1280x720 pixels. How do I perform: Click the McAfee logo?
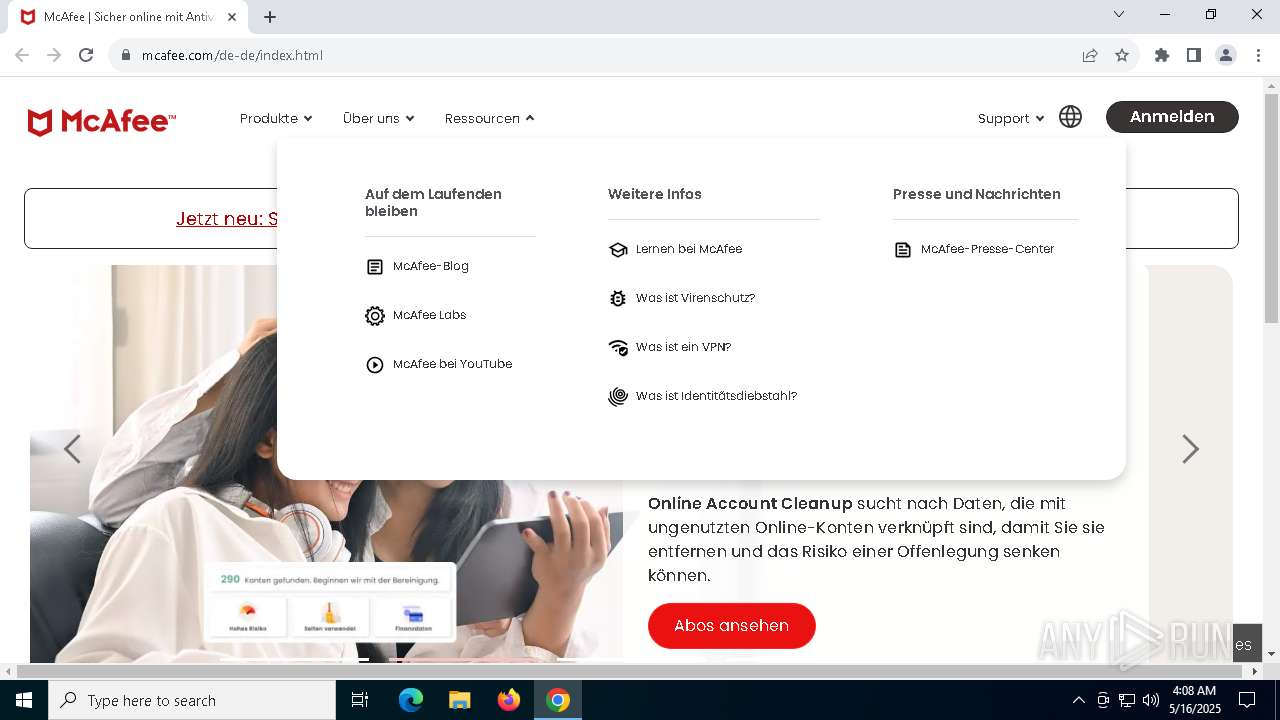click(102, 122)
